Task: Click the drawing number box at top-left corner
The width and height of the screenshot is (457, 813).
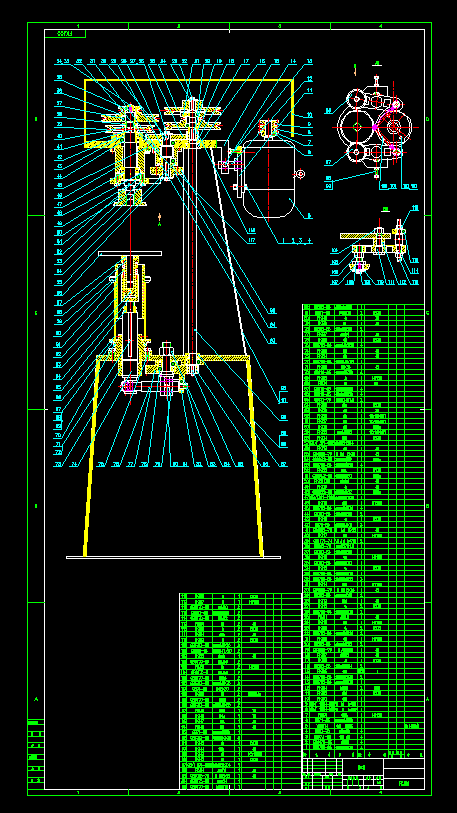Action: tap(65, 34)
